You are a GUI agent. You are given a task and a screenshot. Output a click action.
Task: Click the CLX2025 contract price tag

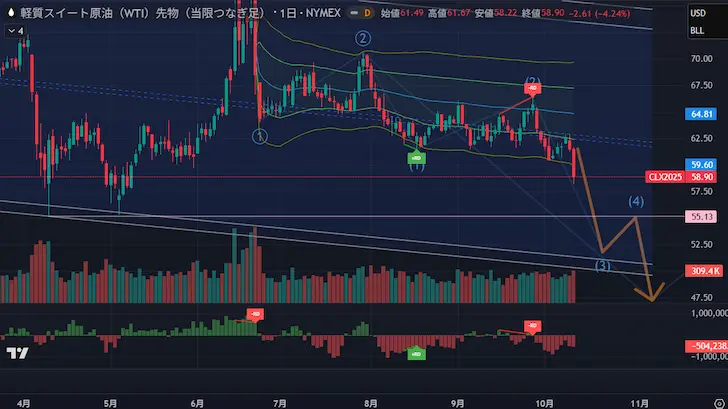click(x=665, y=177)
